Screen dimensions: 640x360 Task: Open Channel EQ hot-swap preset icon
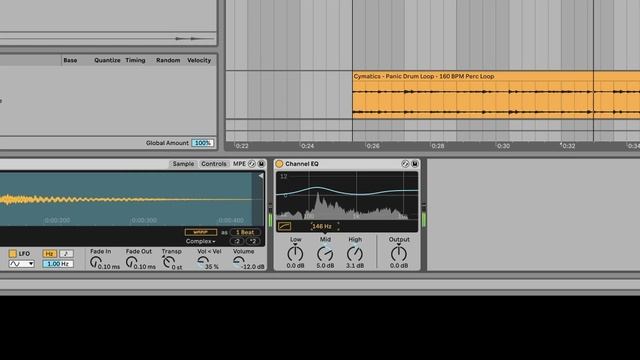[x=405, y=164]
